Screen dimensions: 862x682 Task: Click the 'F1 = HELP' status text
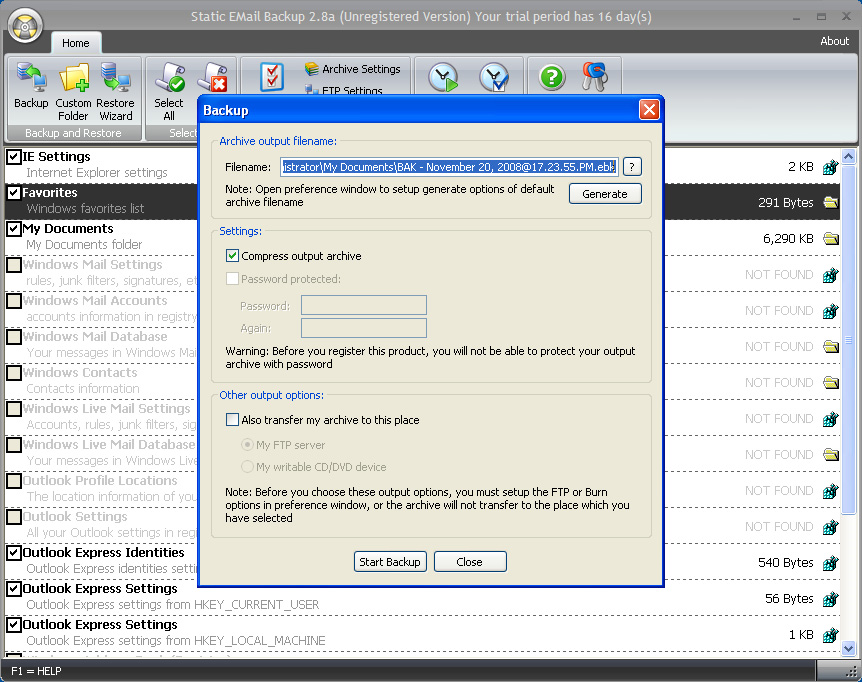point(36,671)
